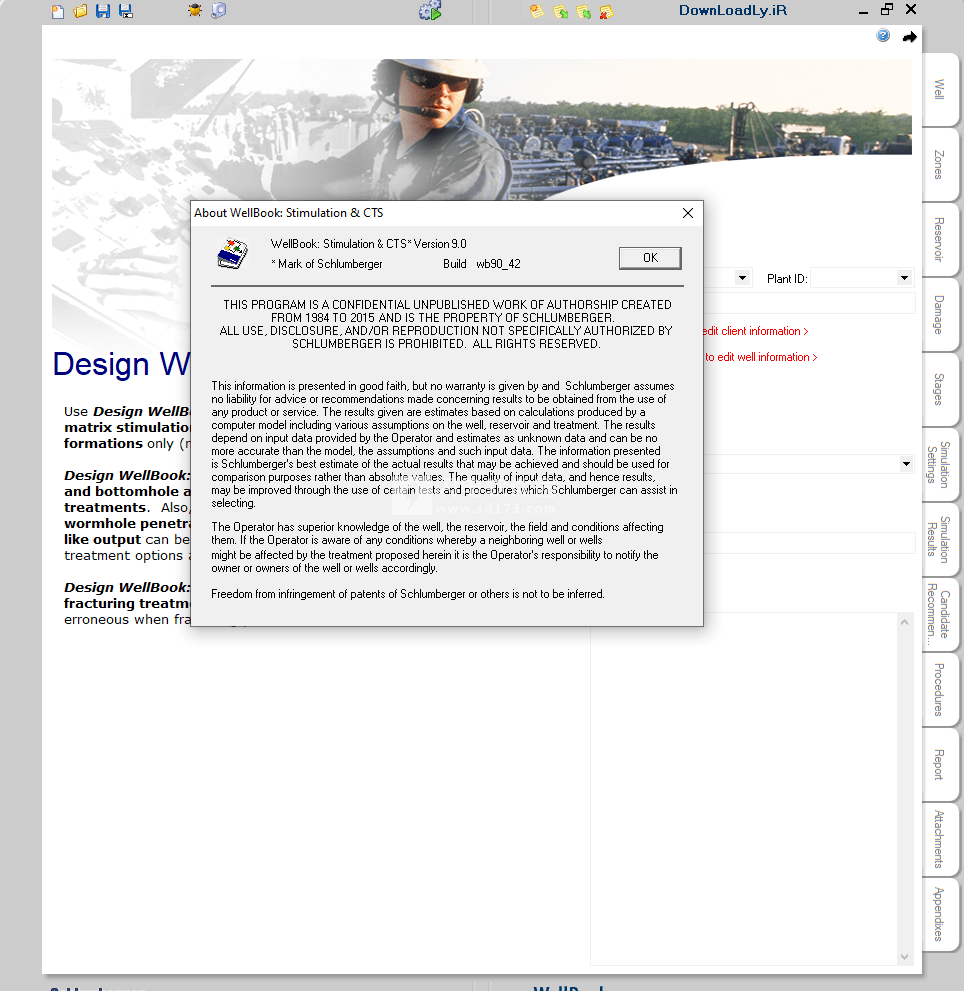This screenshot has height=991, width=964.
Task: Click the Open folder toolbar icon
Action: (x=80, y=11)
